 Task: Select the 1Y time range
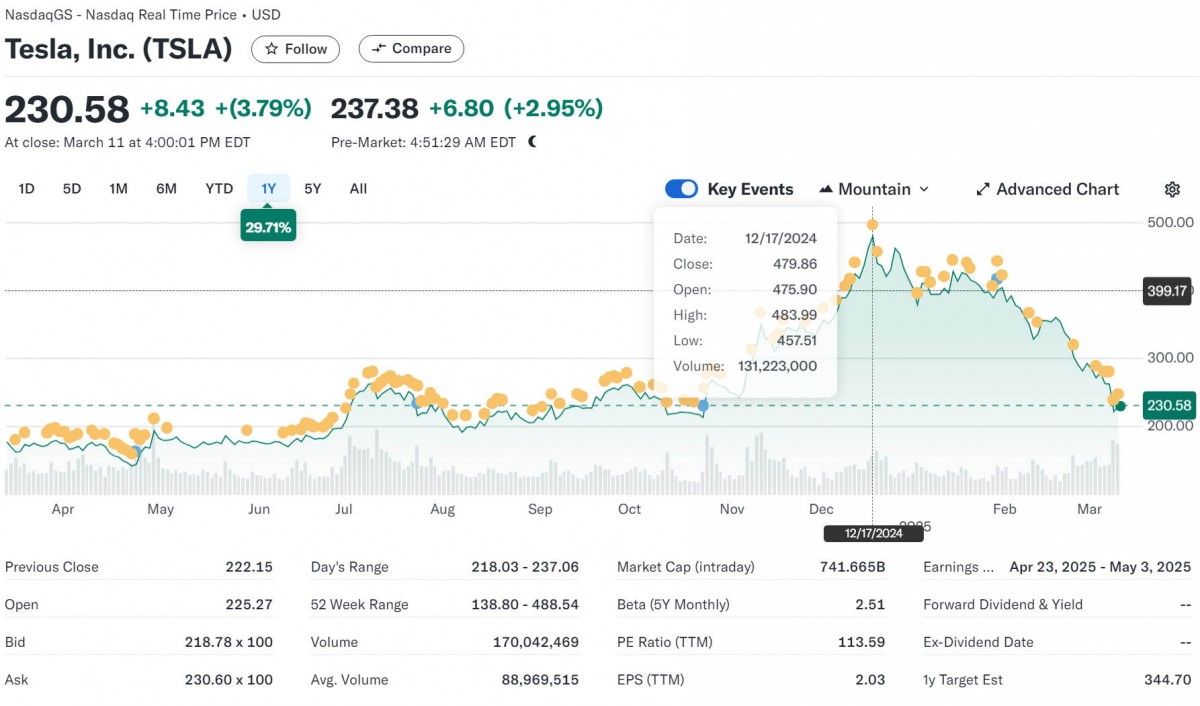pyautogui.click(x=268, y=188)
